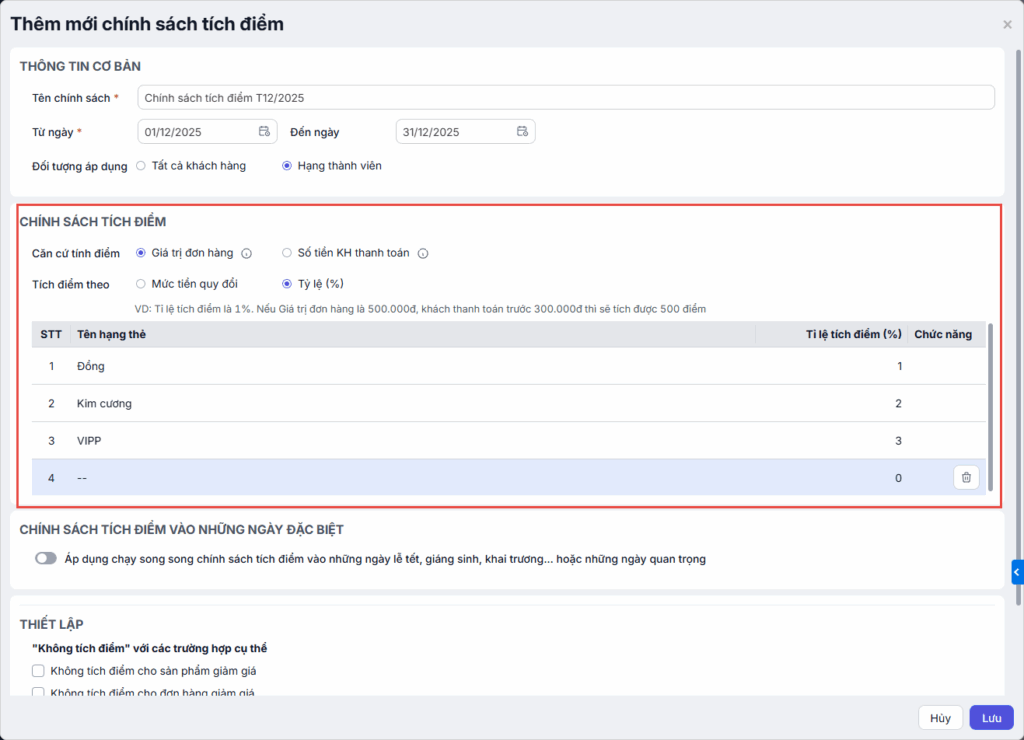Click the Tên chính sách input field
The image size is (1024, 740).
pyautogui.click(x=566, y=97)
